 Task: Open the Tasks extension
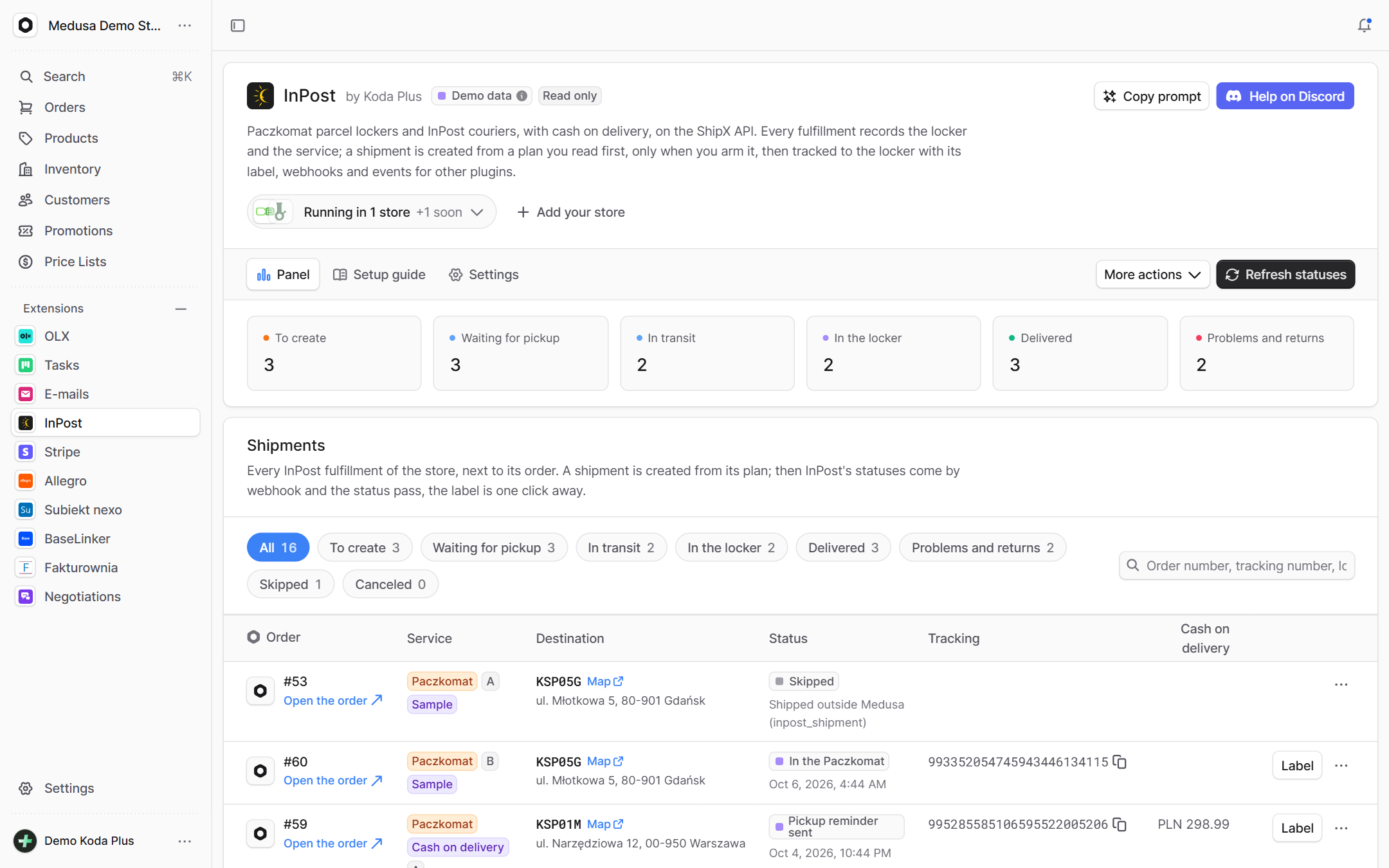tap(105, 365)
